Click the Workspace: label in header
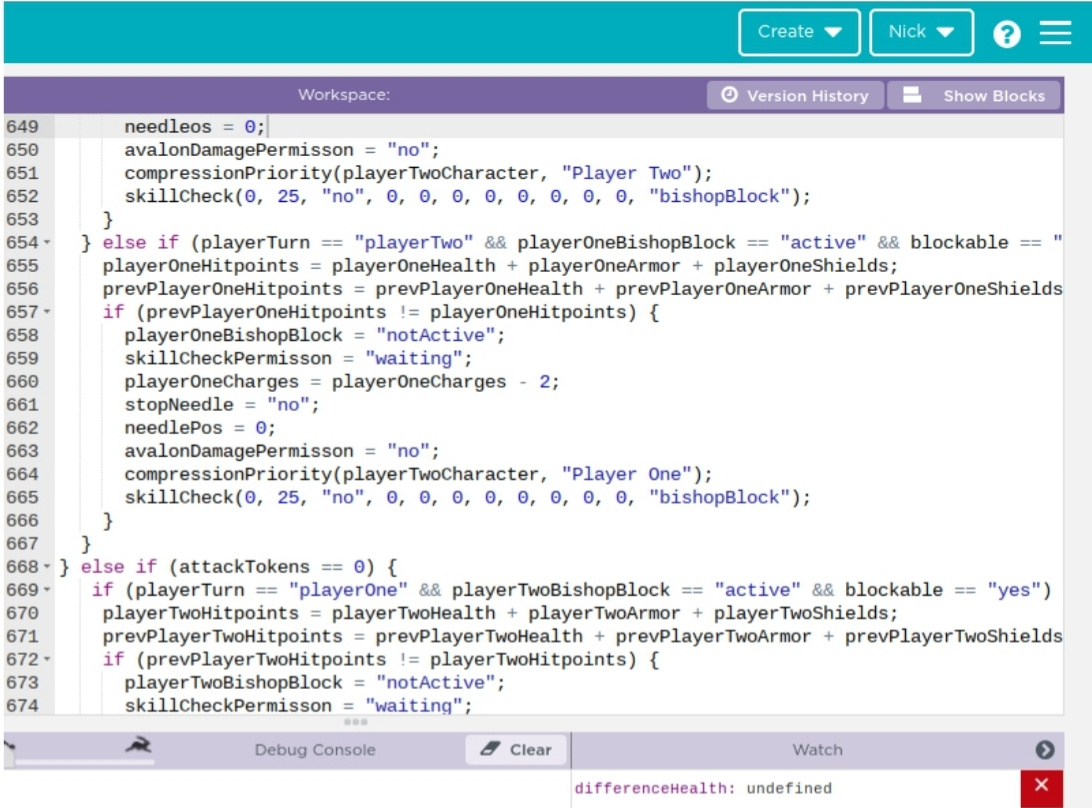Image resolution: width=1092 pixels, height=808 pixels. point(344,95)
